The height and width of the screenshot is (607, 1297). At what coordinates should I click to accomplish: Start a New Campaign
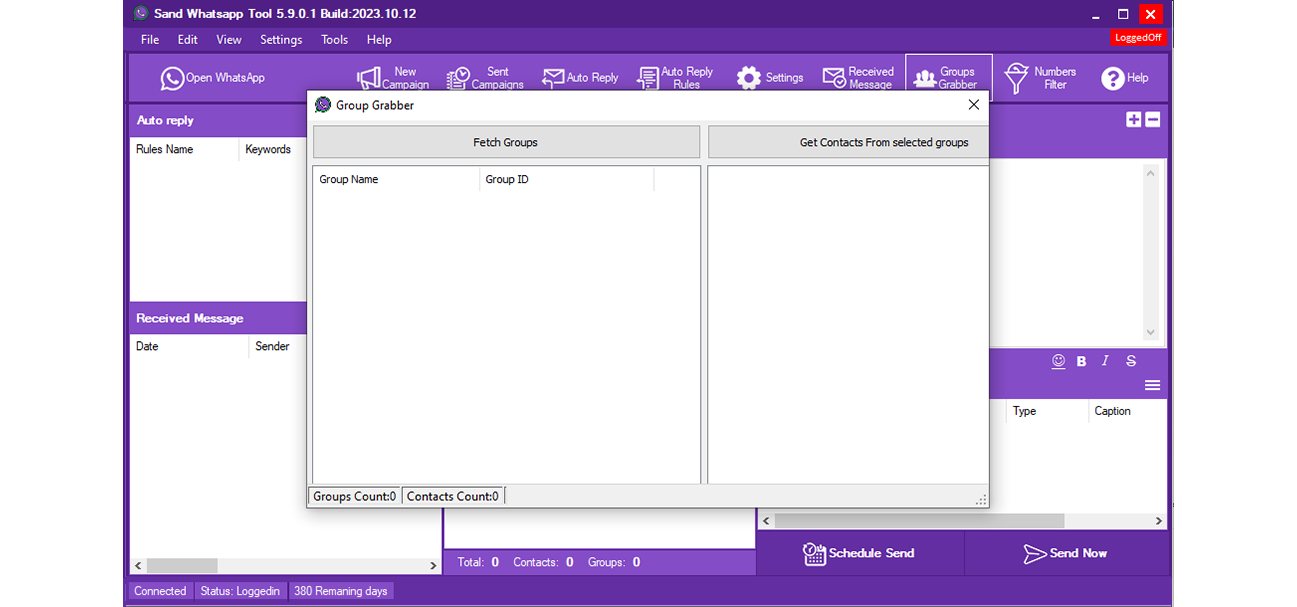(x=393, y=78)
